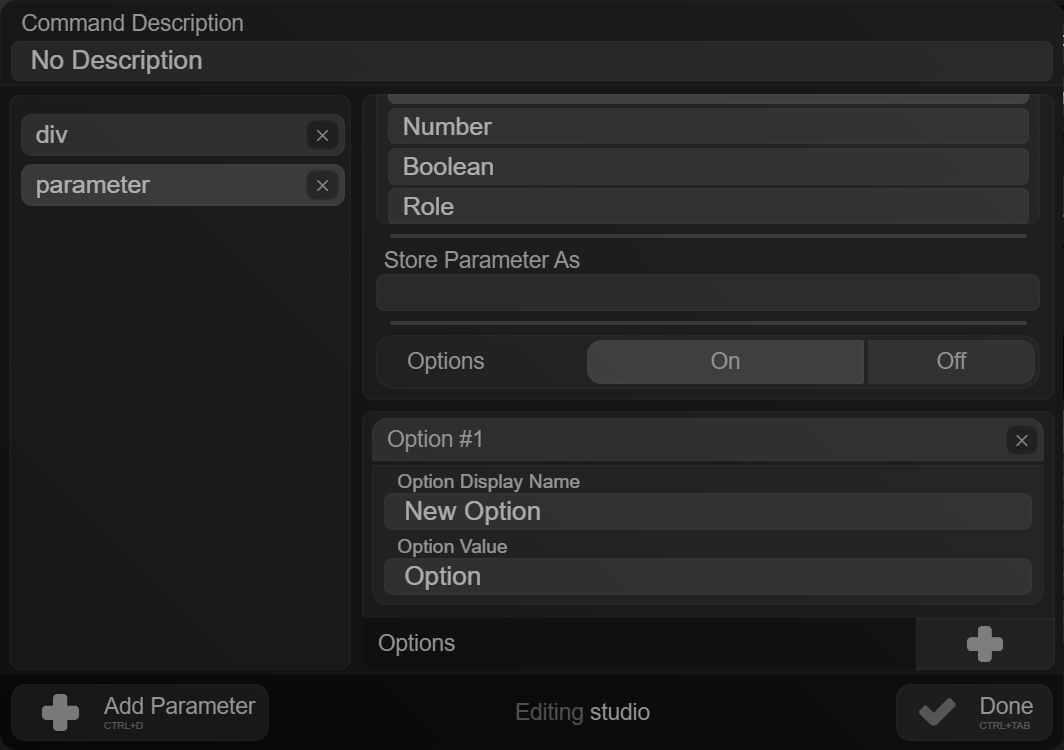Click the checkmark icon on the Done button
This screenshot has height=750, width=1064.
[x=935, y=712]
